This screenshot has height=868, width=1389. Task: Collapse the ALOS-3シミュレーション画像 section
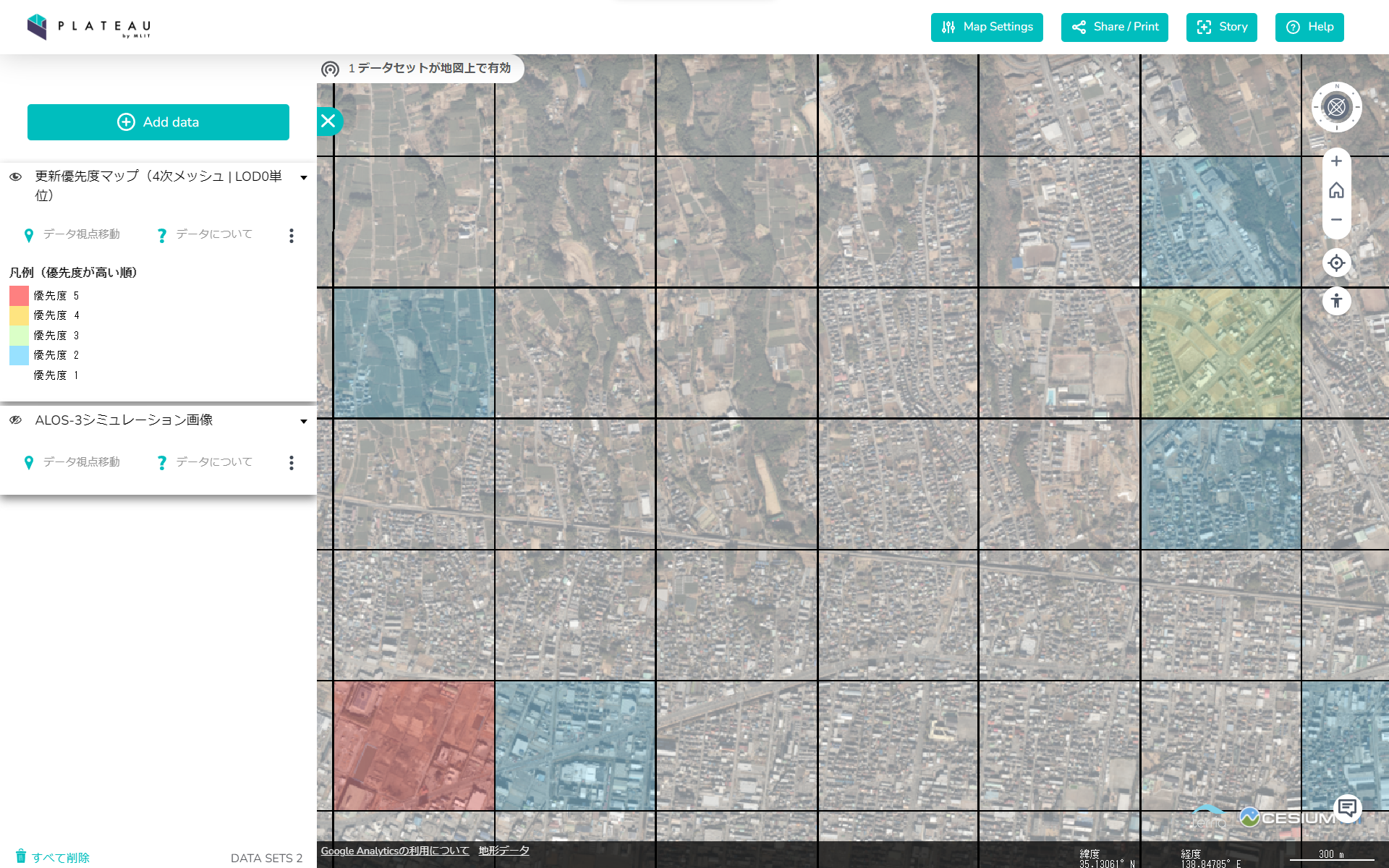[304, 422]
